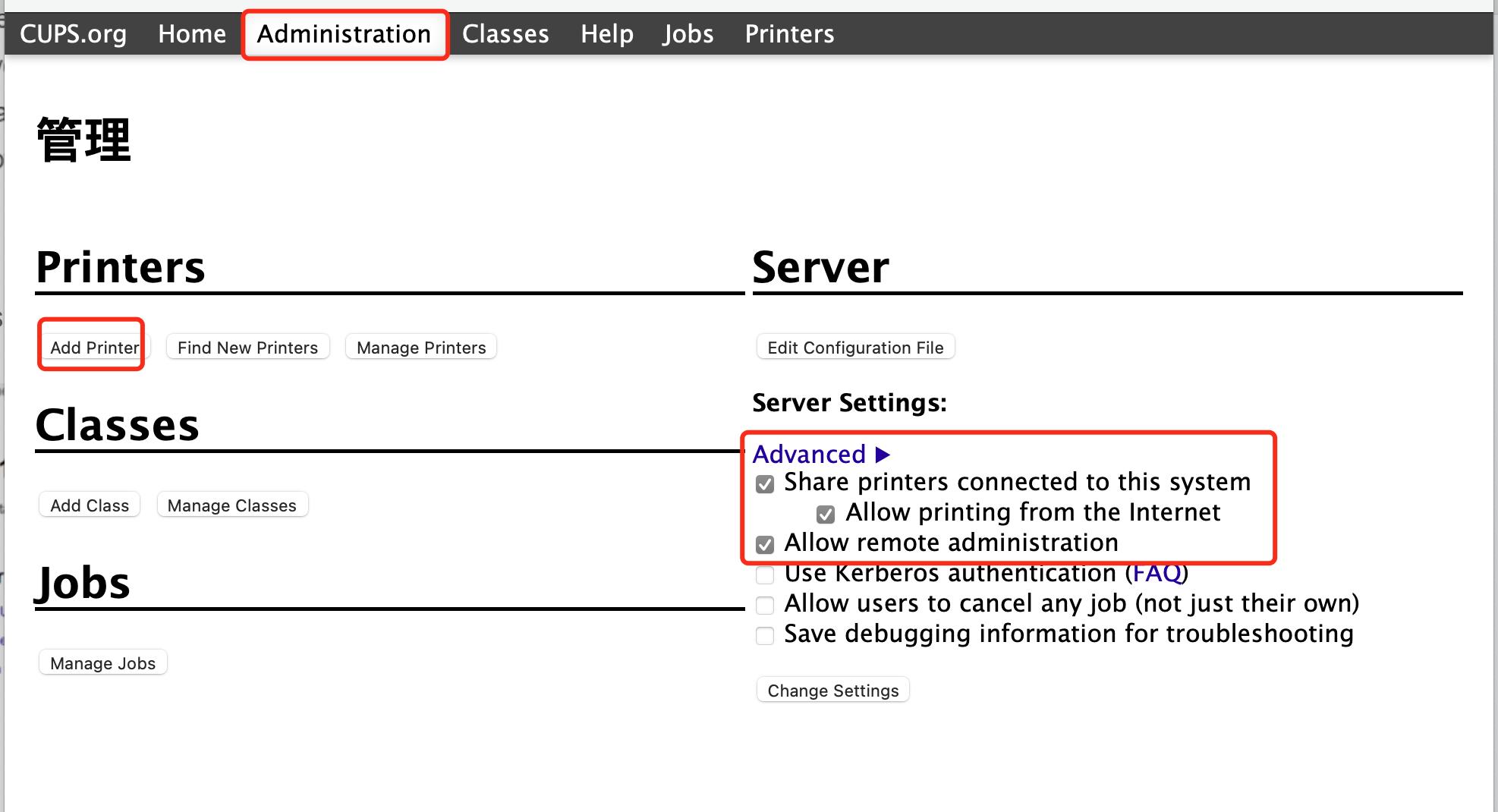The width and height of the screenshot is (1498, 812).
Task: Check Allow users to cancel any job
Action: 765,606
